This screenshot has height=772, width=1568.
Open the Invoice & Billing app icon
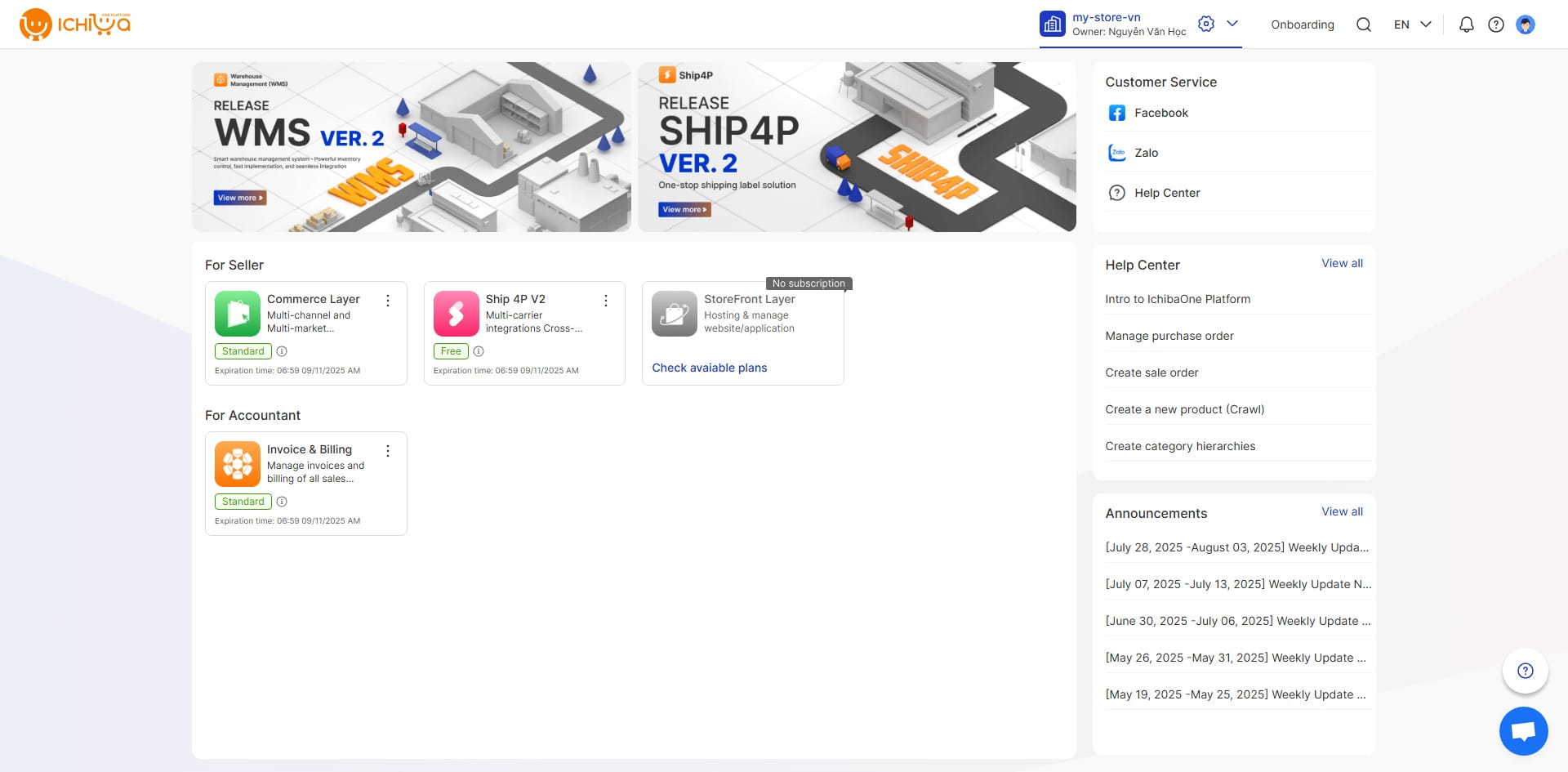click(237, 464)
